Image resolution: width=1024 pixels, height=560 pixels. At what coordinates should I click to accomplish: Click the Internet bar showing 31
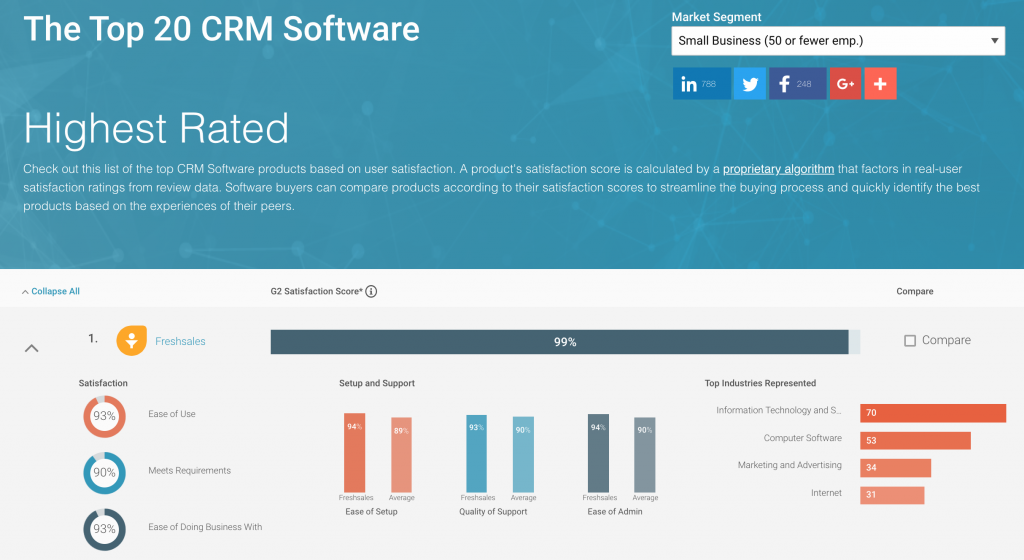coord(892,495)
